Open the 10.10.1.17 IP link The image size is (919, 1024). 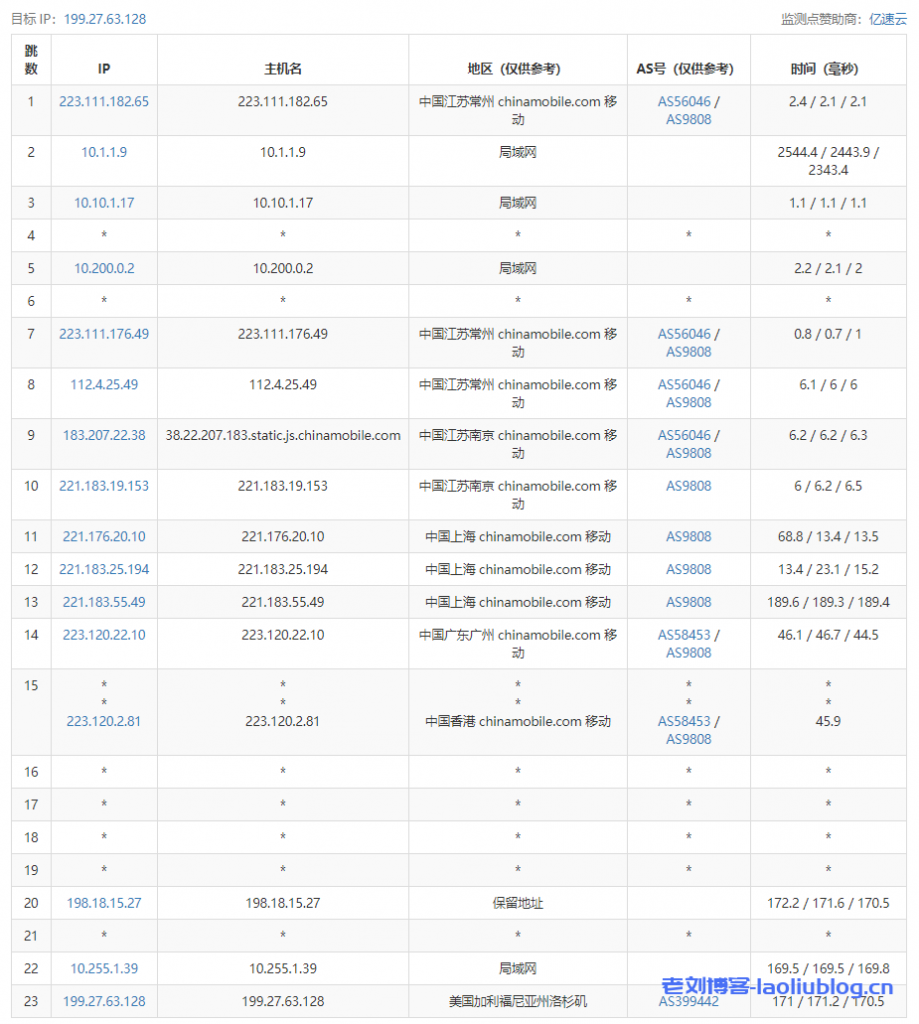104,202
